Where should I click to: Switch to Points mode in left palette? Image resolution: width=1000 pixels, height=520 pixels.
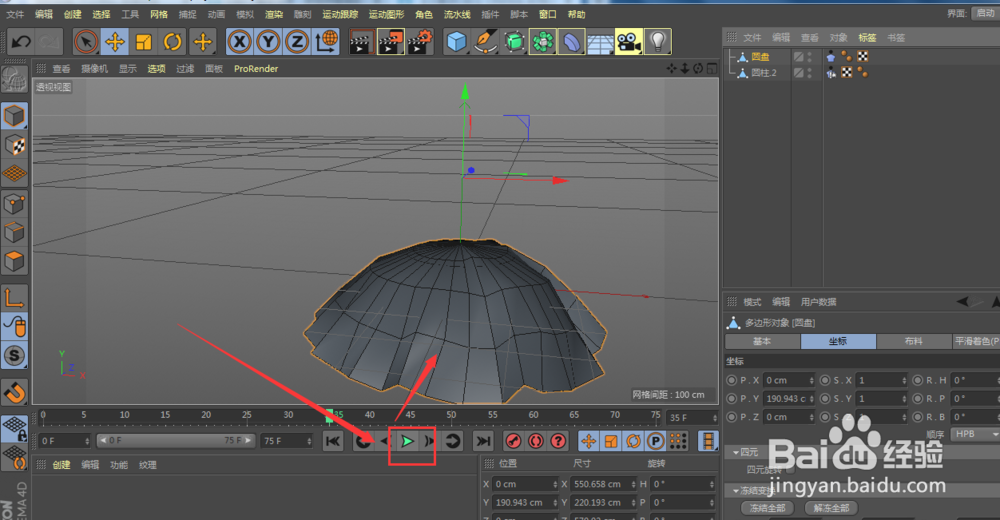point(15,204)
